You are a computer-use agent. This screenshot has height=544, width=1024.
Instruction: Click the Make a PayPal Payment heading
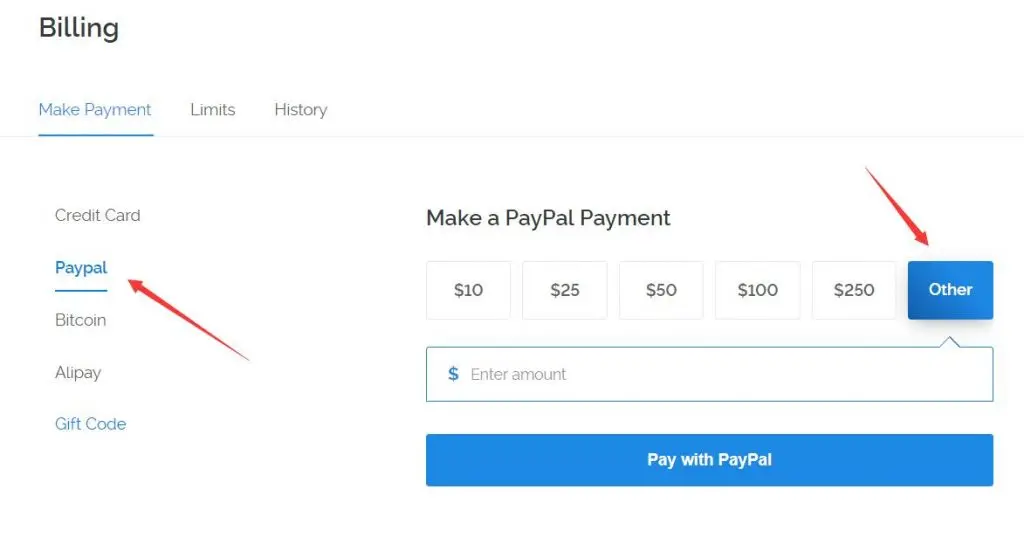548,218
